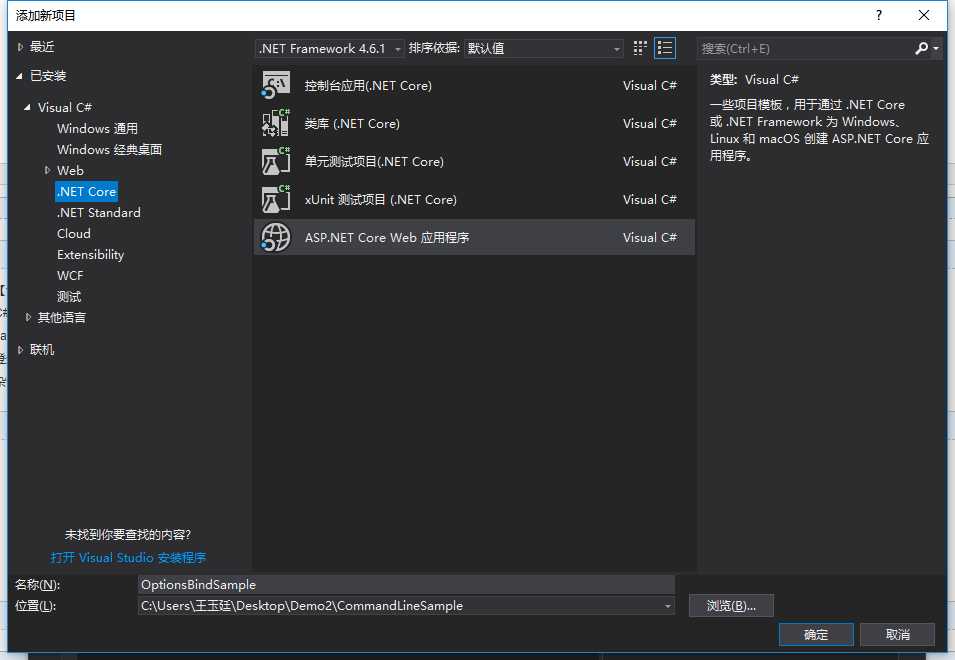Click the xUnit Test Project template icon
The height and width of the screenshot is (660, 955).
pos(275,199)
